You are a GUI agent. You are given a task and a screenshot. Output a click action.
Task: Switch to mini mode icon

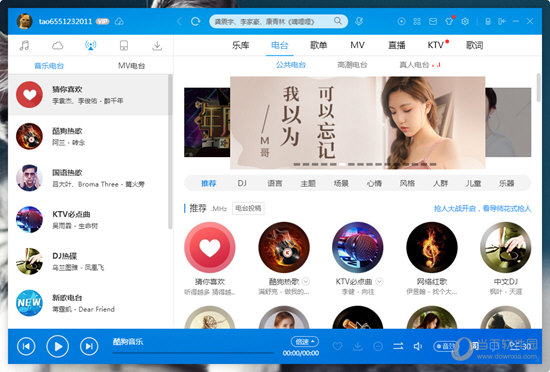pyautogui.click(x=502, y=21)
